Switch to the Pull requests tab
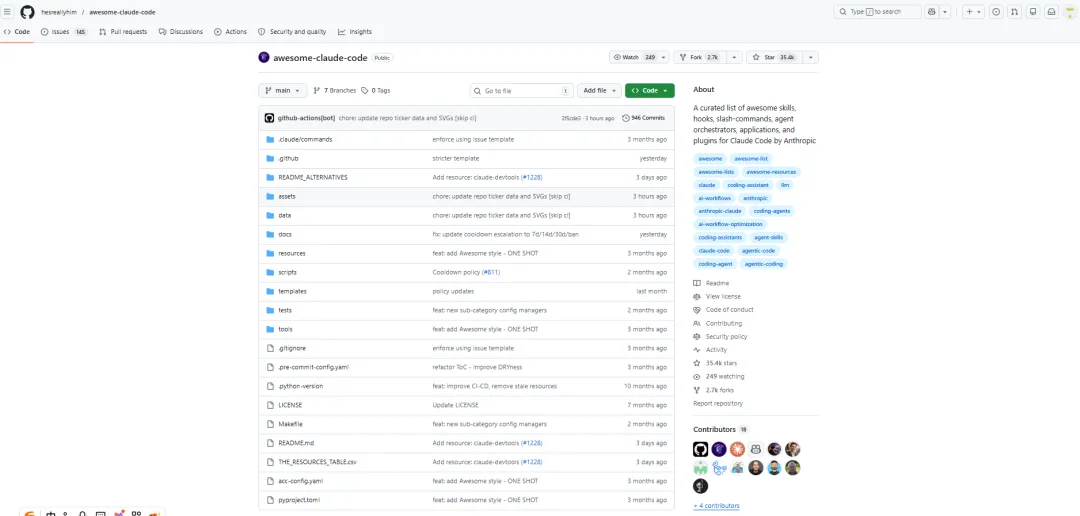The width and height of the screenshot is (1080, 516). tap(123, 32)
